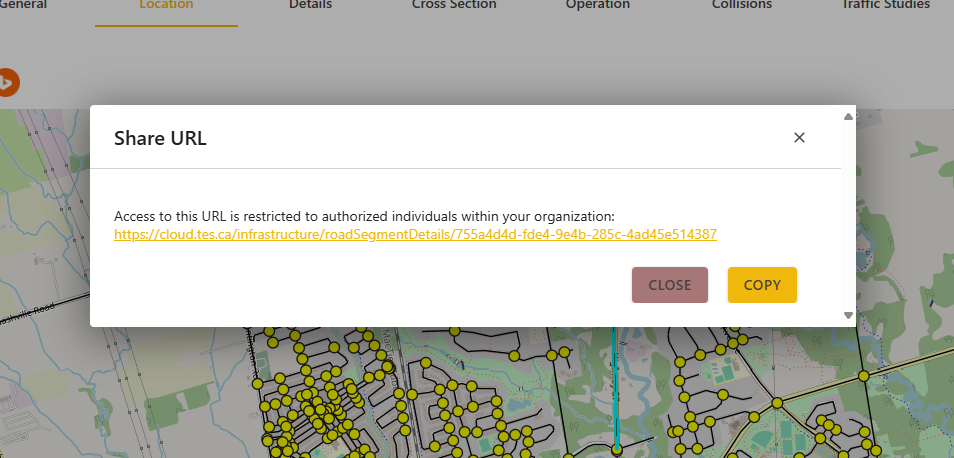954x458 pixels.
Task: Click the X icon in Share URL dialog
Action: click(799, 138)
